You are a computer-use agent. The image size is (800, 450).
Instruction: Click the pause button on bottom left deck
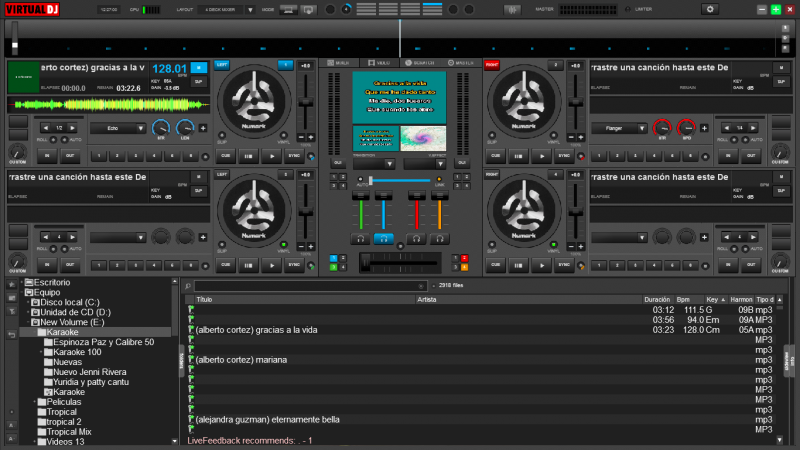[x=249, y=265]
